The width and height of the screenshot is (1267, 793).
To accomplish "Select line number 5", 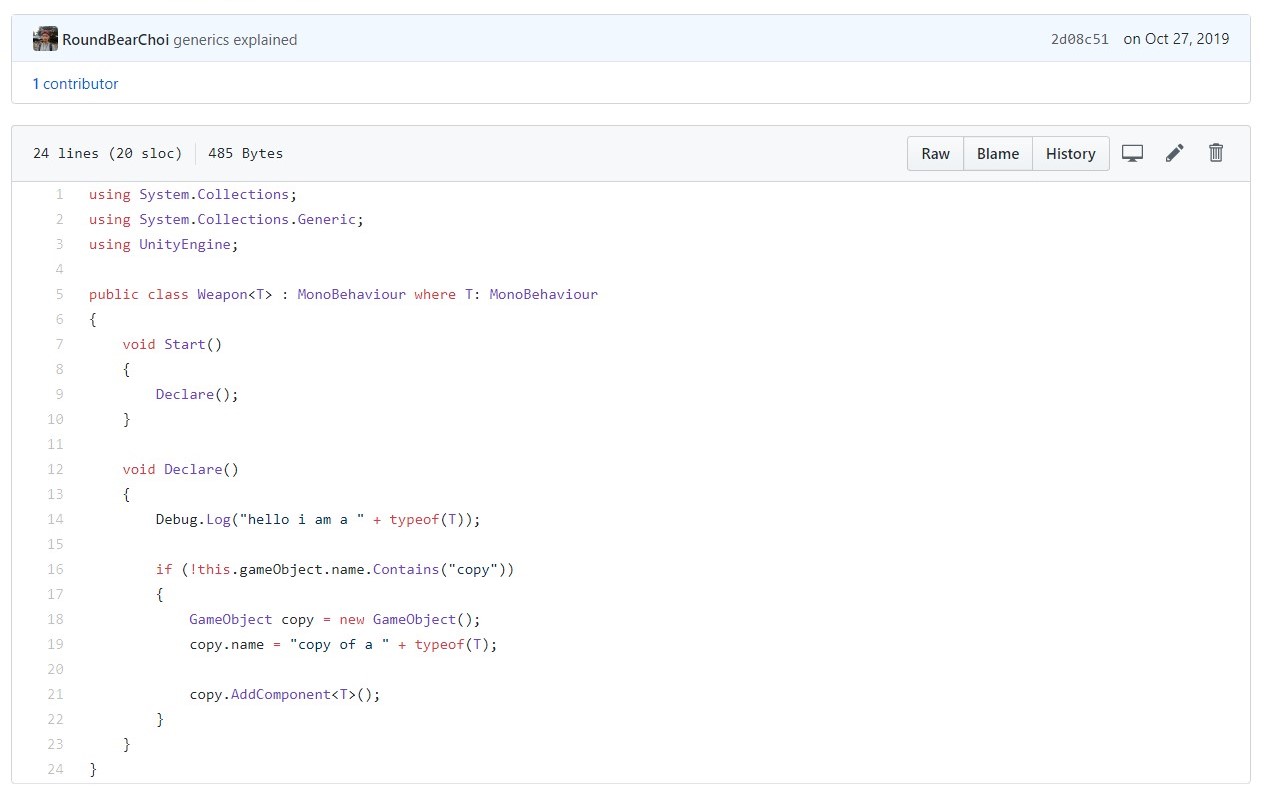I will (59, 294).
